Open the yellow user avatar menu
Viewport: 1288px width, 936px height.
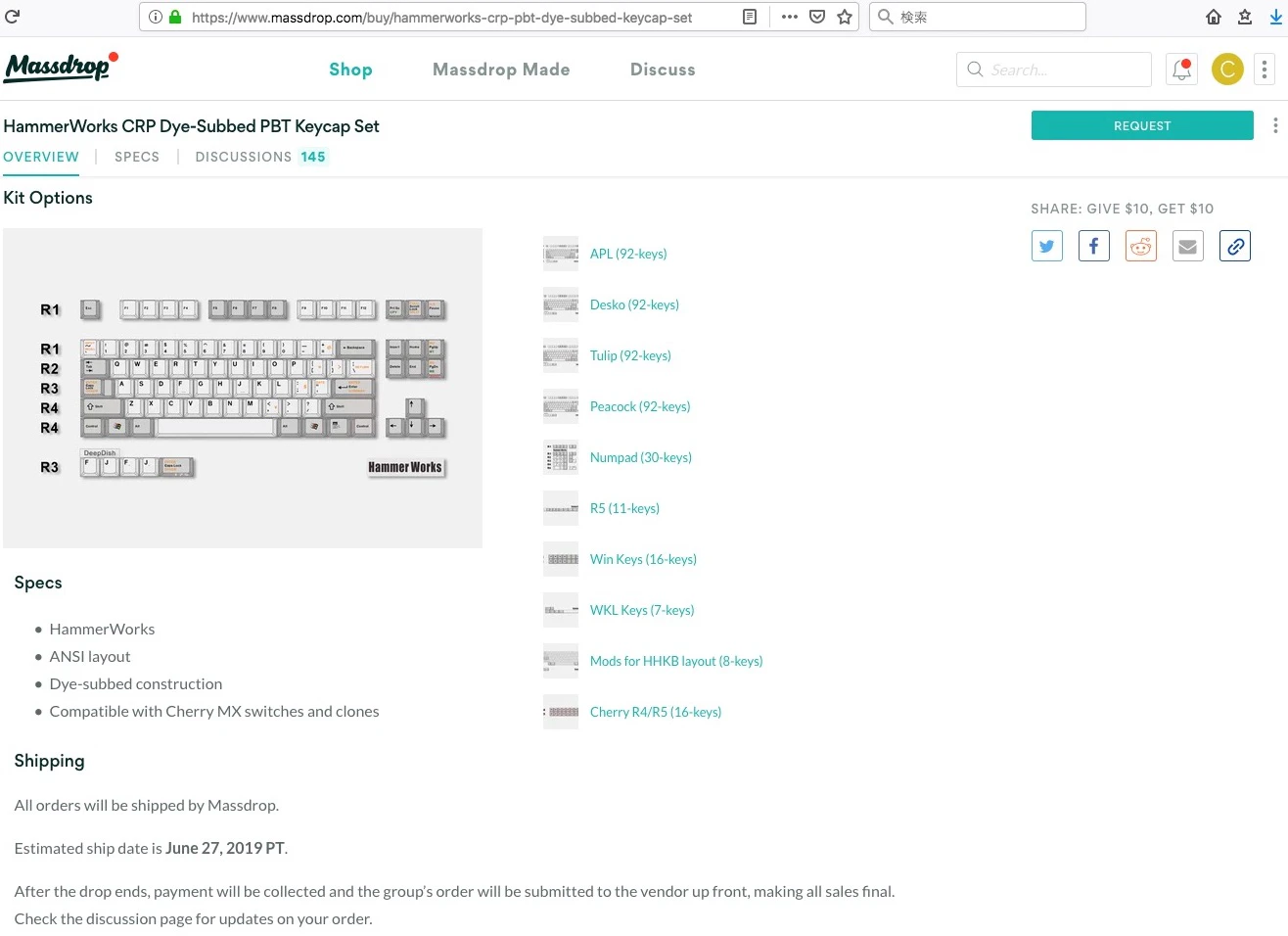click(x=1227, y=70)
